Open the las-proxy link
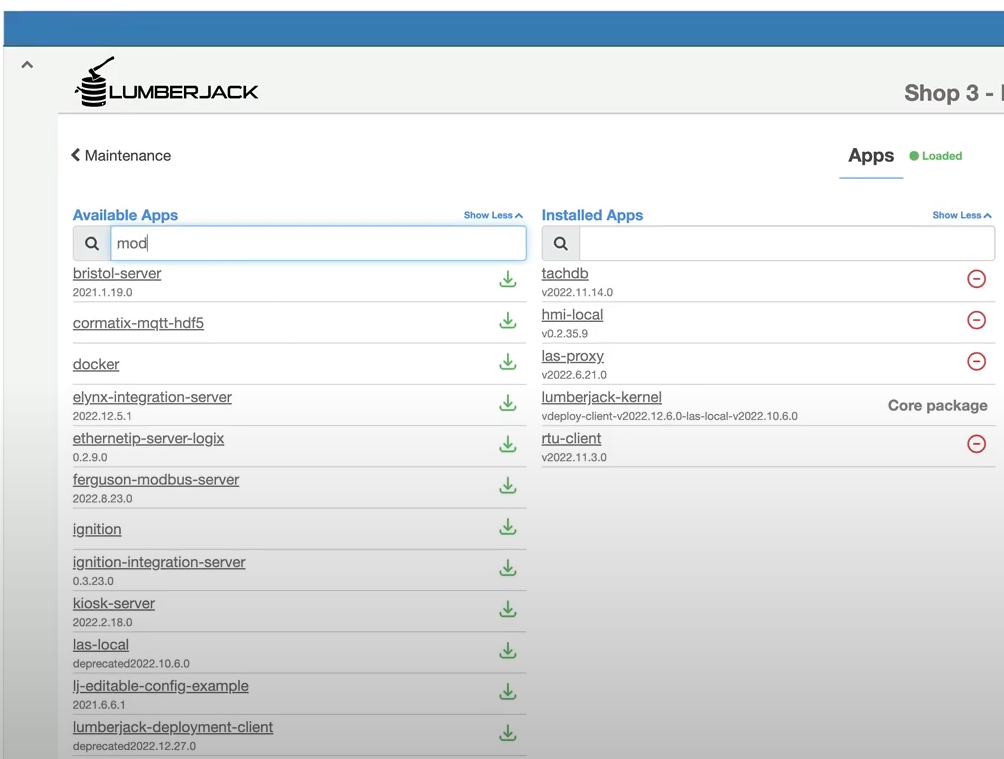This screenshot has width=1004, height=759. click(x=572, y=356)
